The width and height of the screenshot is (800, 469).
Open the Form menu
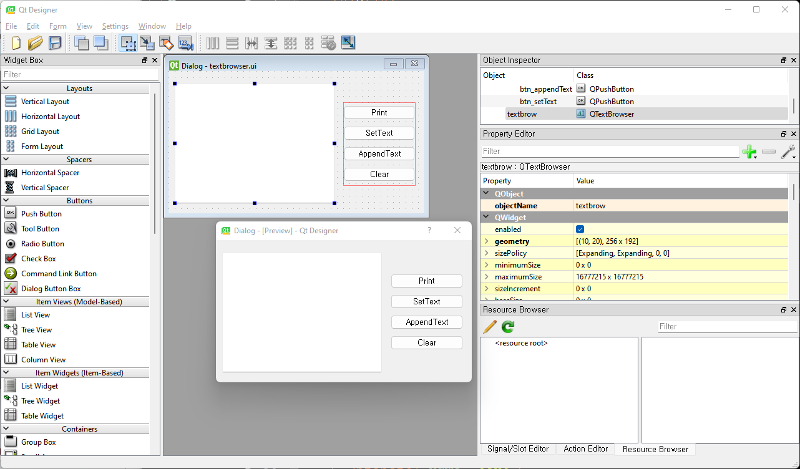[58, 26]
